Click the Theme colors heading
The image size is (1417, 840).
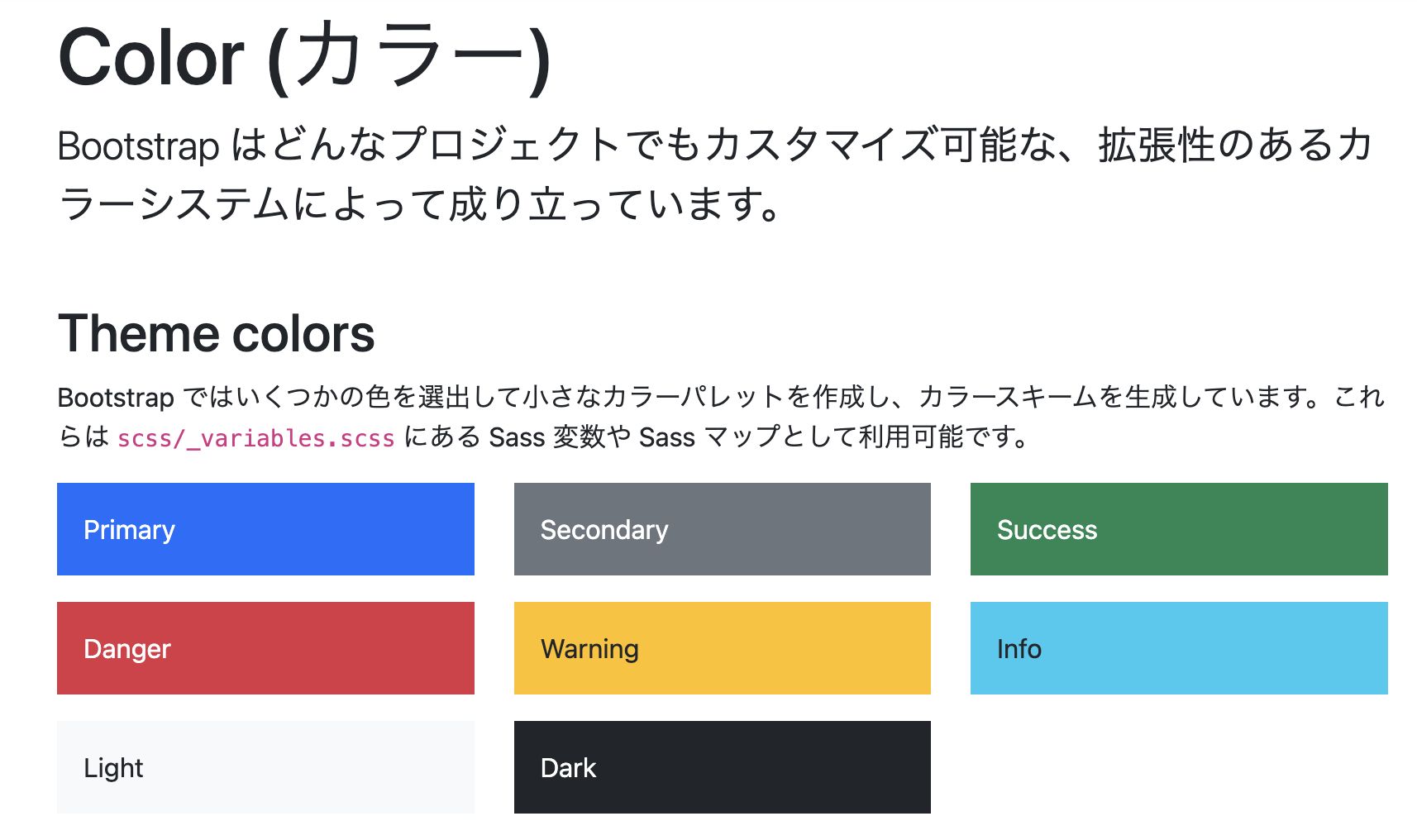[x=217, y=334]
